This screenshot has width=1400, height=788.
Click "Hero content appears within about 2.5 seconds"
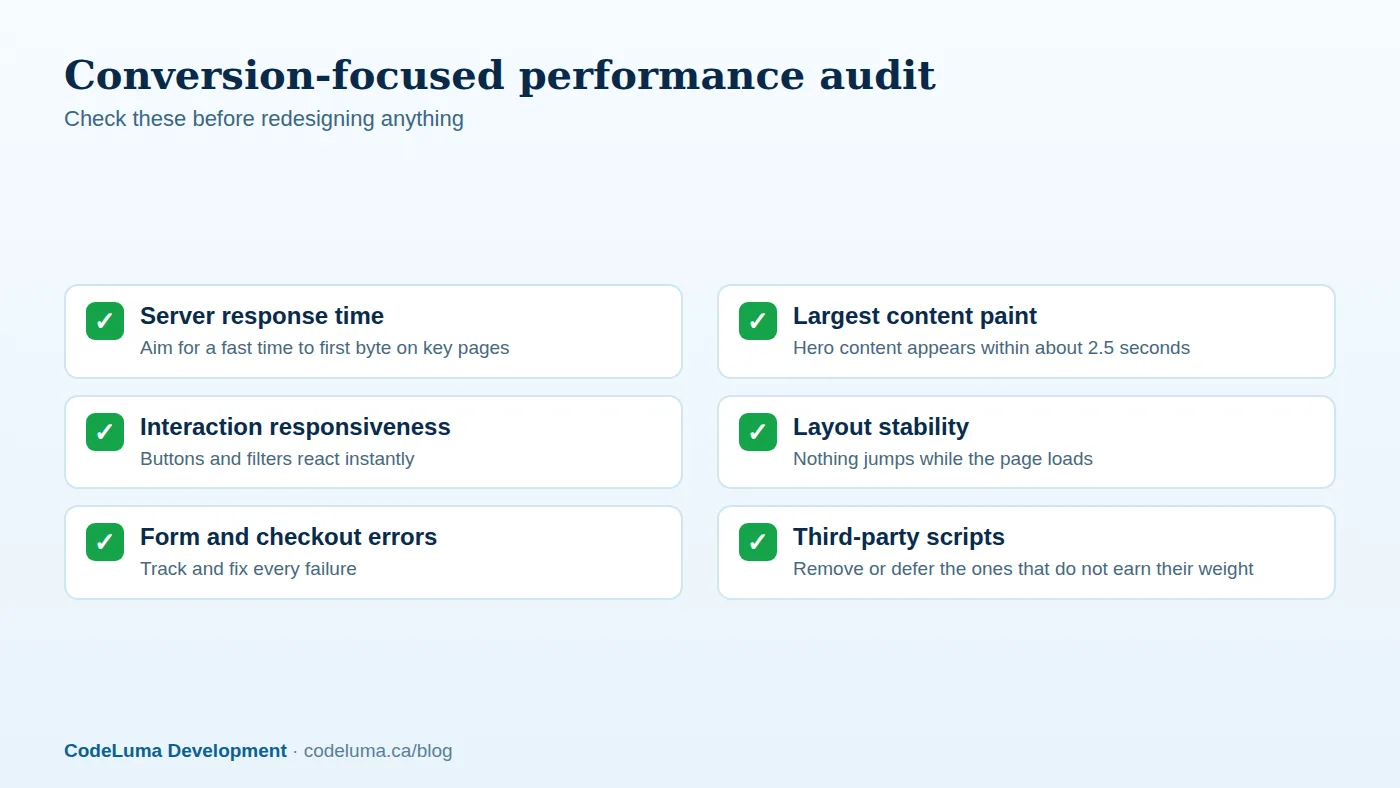tap(991, 348)
